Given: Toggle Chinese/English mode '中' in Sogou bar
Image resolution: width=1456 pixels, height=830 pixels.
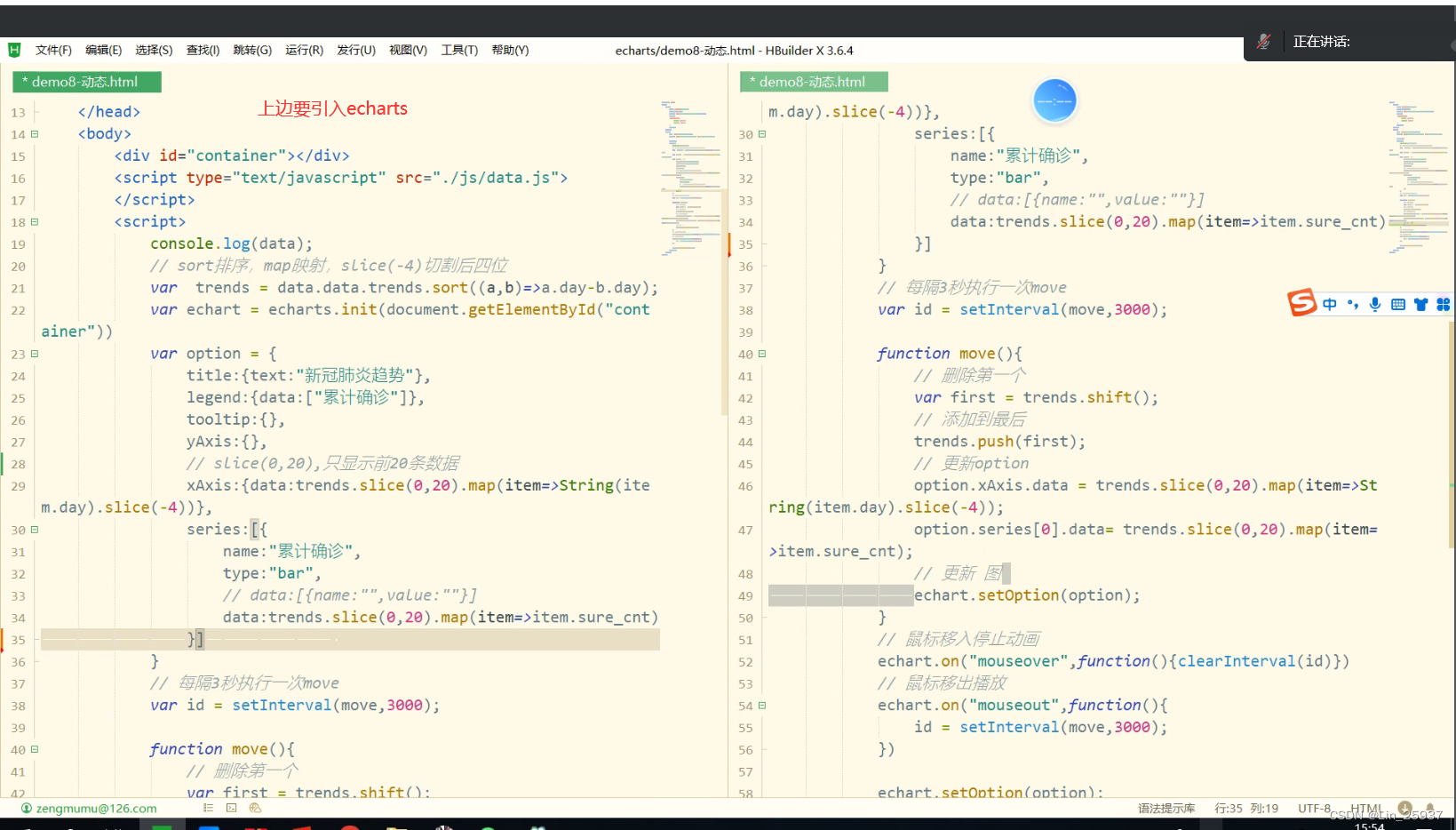Looking at the screenshot, I should (1329, 304).
